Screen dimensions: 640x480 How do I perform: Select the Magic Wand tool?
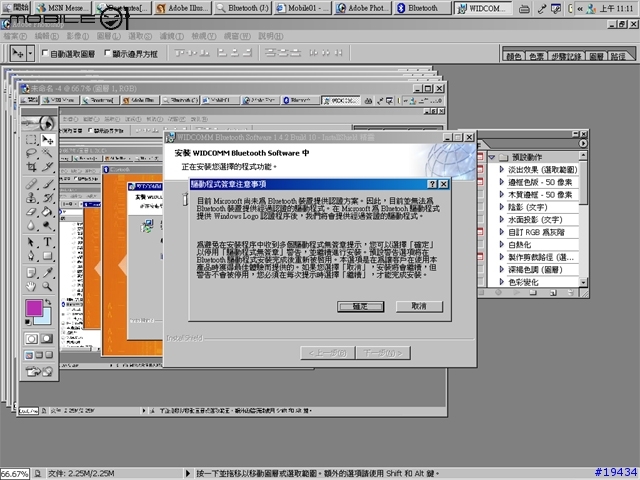(x=48, y=153)
